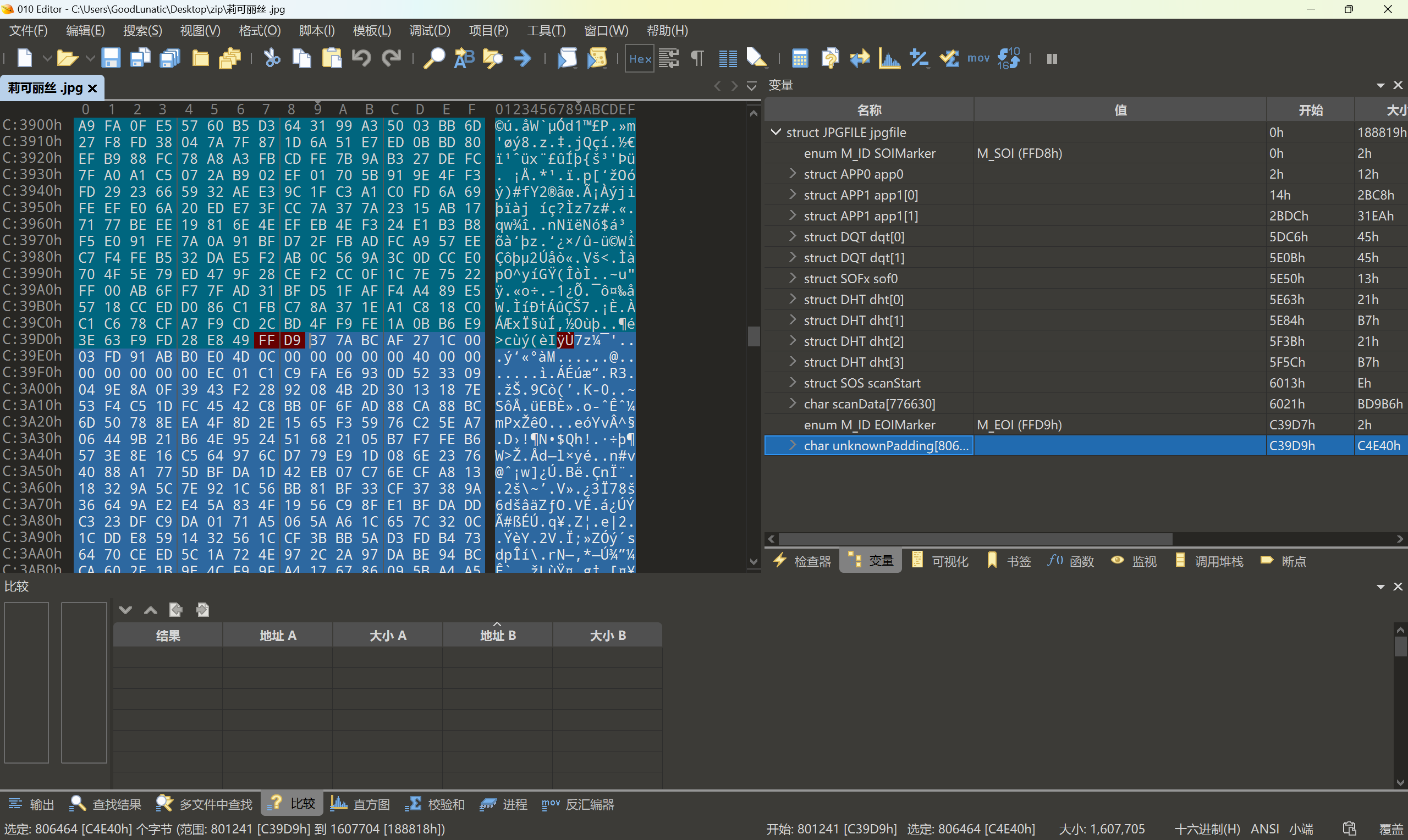The height and width of the screenshot is (840, 1408).
Task: Open the file tab list dropdown
Action: click(x=752, y=85)
